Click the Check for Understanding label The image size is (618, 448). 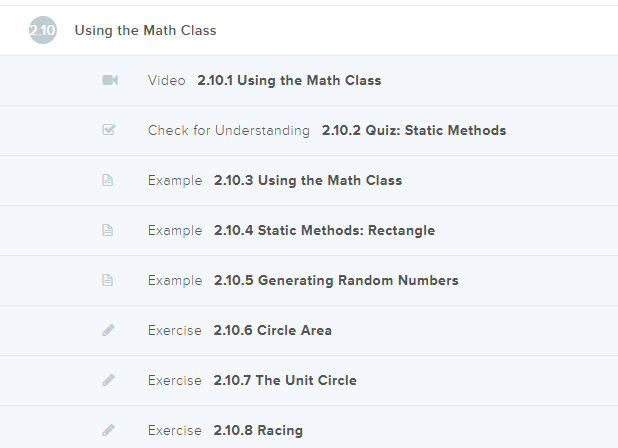(229, 130)
